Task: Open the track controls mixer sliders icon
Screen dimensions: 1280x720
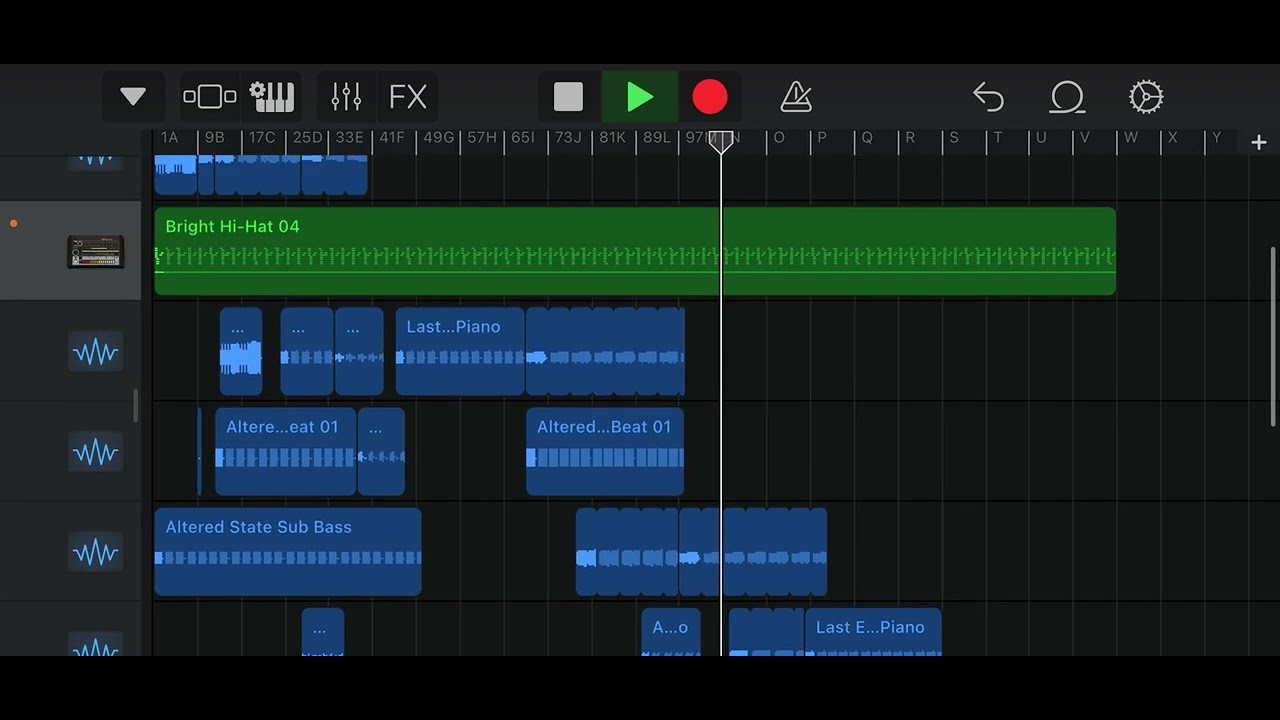Action: pyautogui.click(x=346, y=97)
